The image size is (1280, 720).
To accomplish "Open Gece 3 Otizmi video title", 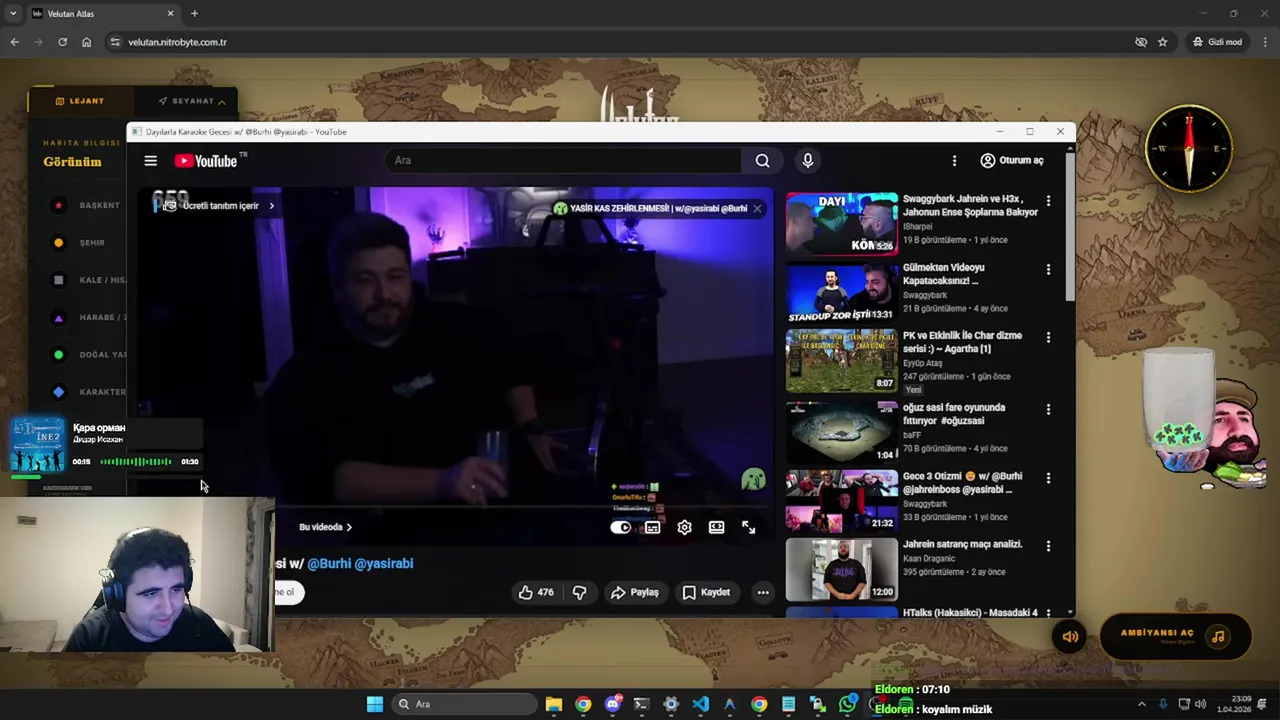I will (x=962, y=483).
